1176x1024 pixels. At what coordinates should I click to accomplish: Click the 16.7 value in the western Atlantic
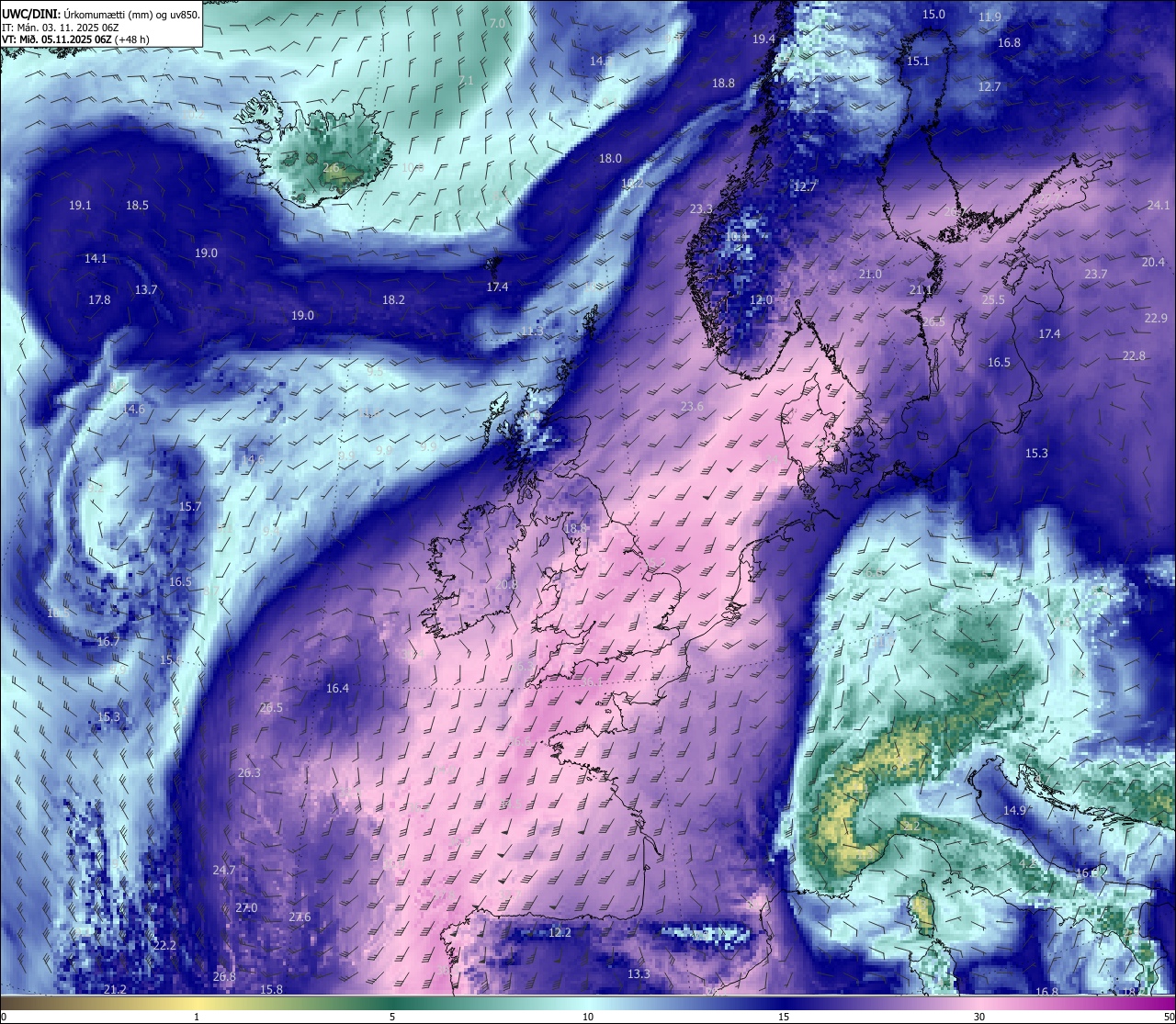[108, 642]
